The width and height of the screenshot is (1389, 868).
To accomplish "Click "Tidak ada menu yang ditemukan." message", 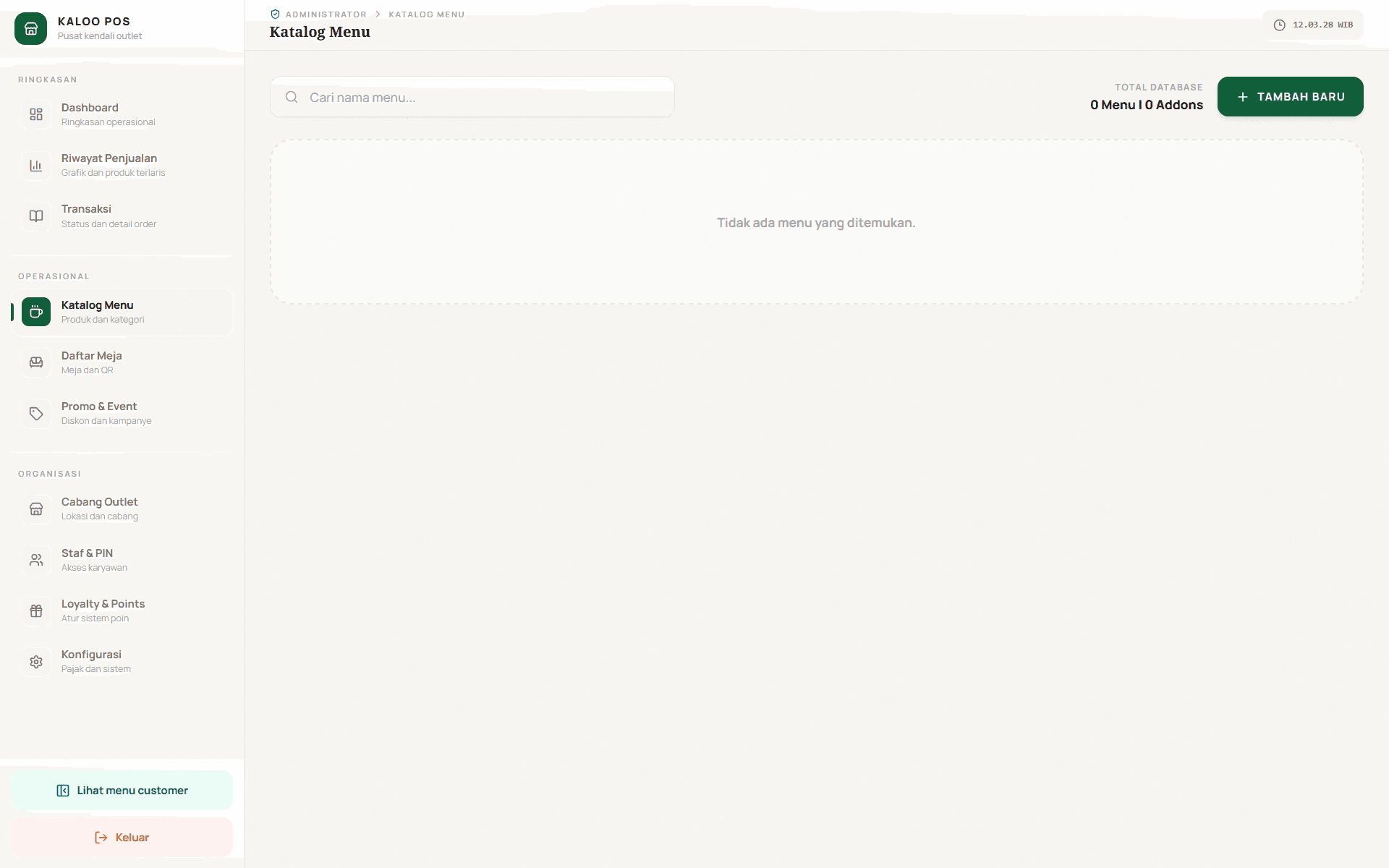I will click(816, 223).
